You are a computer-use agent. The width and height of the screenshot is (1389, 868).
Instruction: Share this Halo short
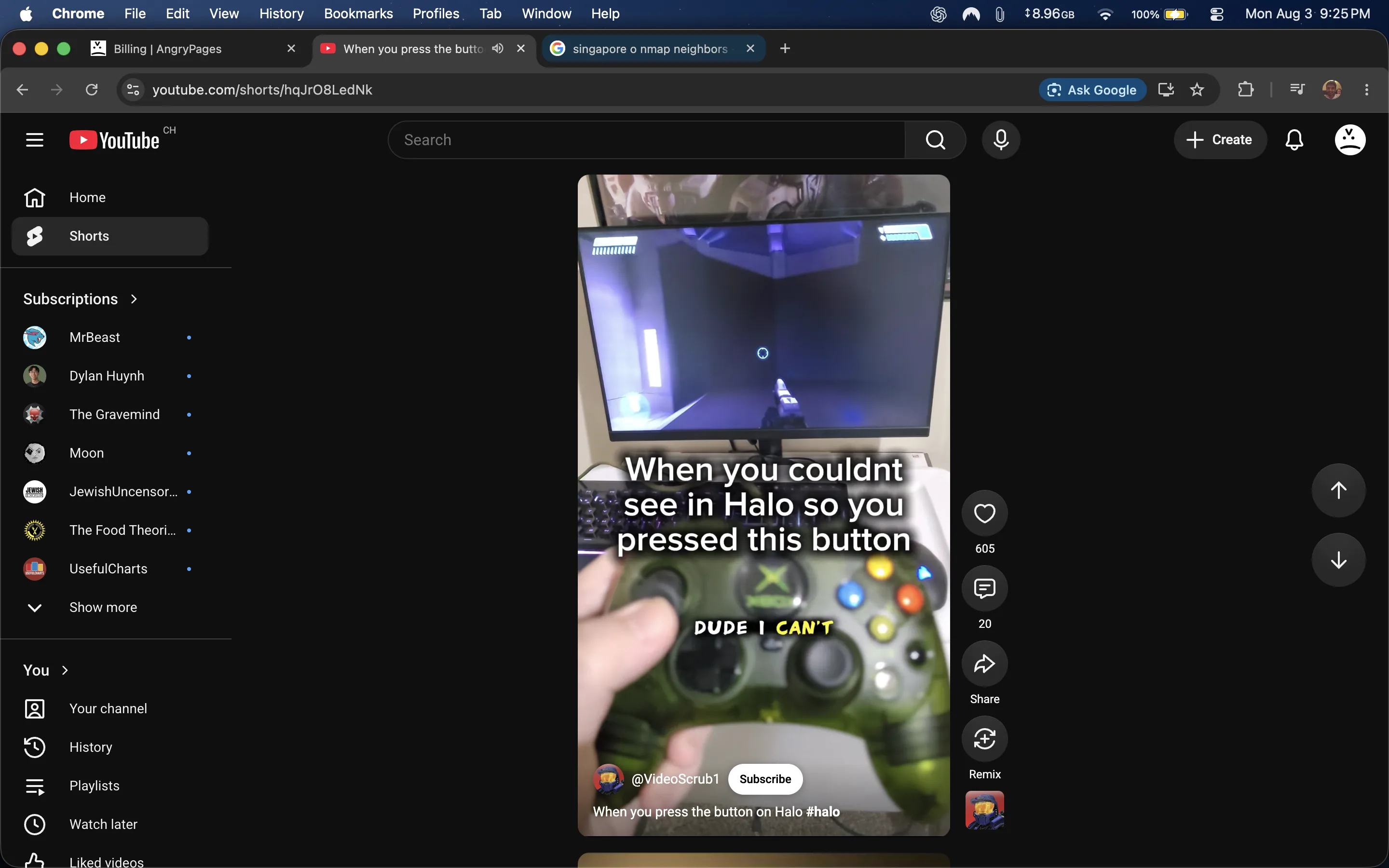[984, 663]
